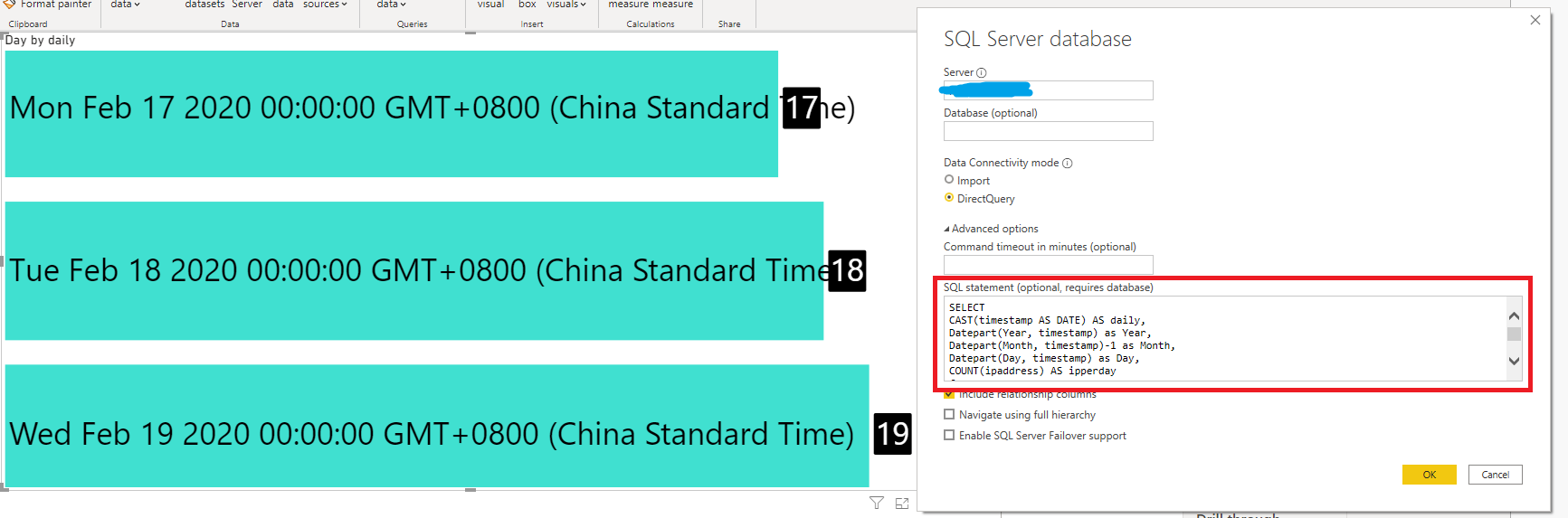Select the Wed Feb 19 2020 bar
This screenshot has width=1568, height=518.
click(x=437, y=426)
